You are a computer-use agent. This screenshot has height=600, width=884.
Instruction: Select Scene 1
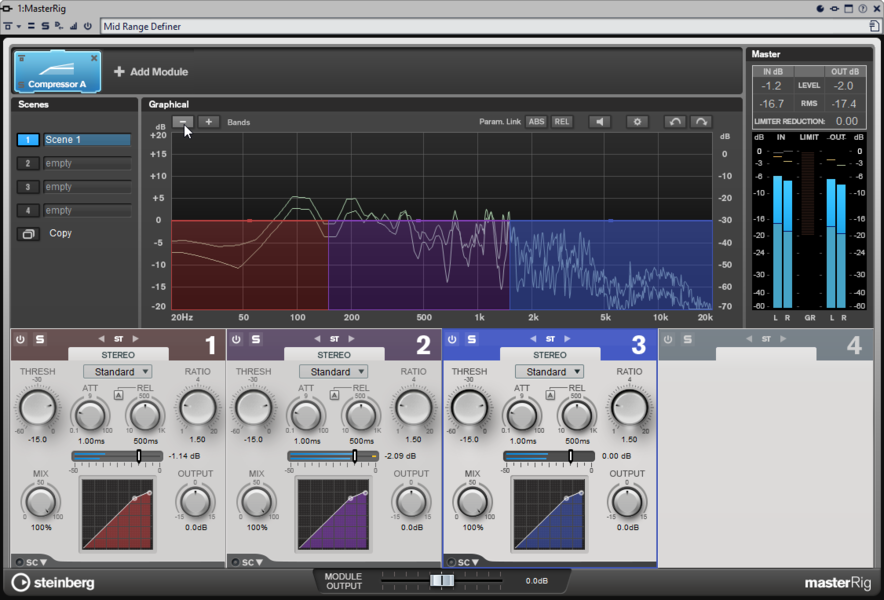coord(87,140)
